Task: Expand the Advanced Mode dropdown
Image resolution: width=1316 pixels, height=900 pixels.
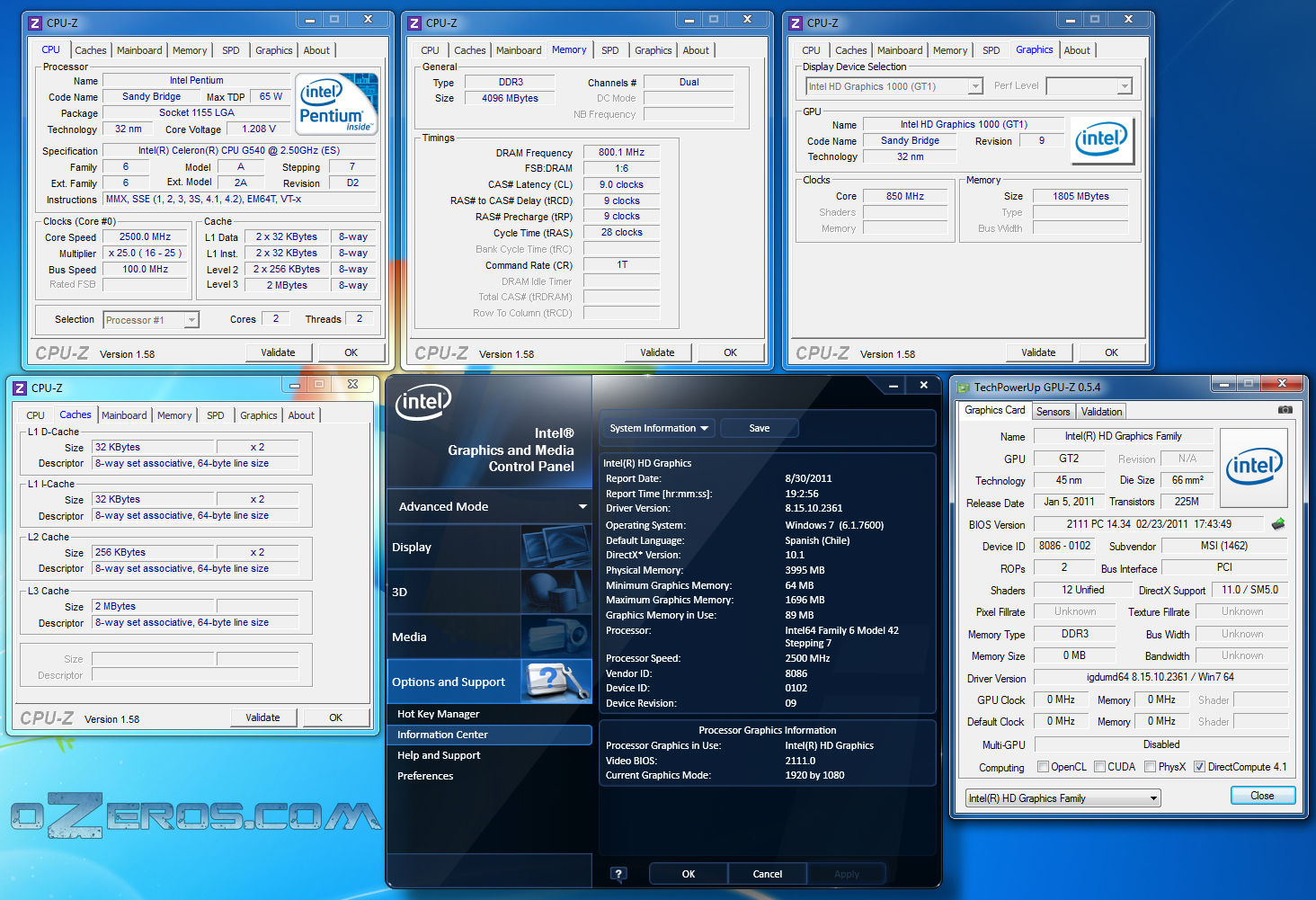Action: pyautogui.click(x=489, y=506)
